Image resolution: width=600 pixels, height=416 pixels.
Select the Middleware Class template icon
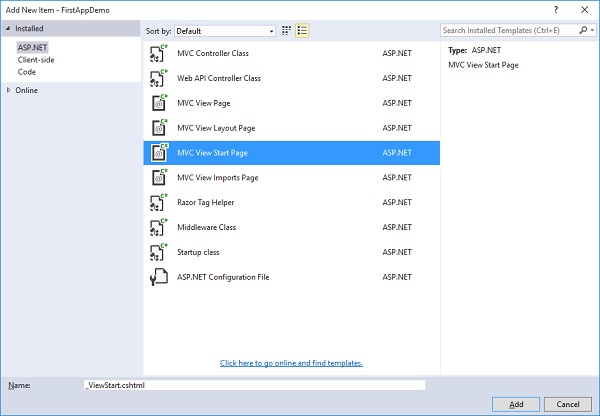pos(157,227)
